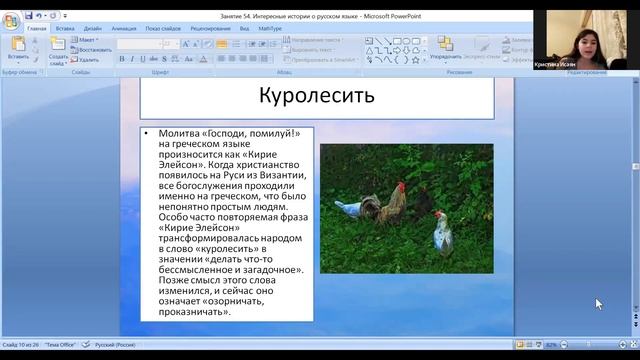
Task: Open the undo history dropdown arrow
Action: (45, 16)
